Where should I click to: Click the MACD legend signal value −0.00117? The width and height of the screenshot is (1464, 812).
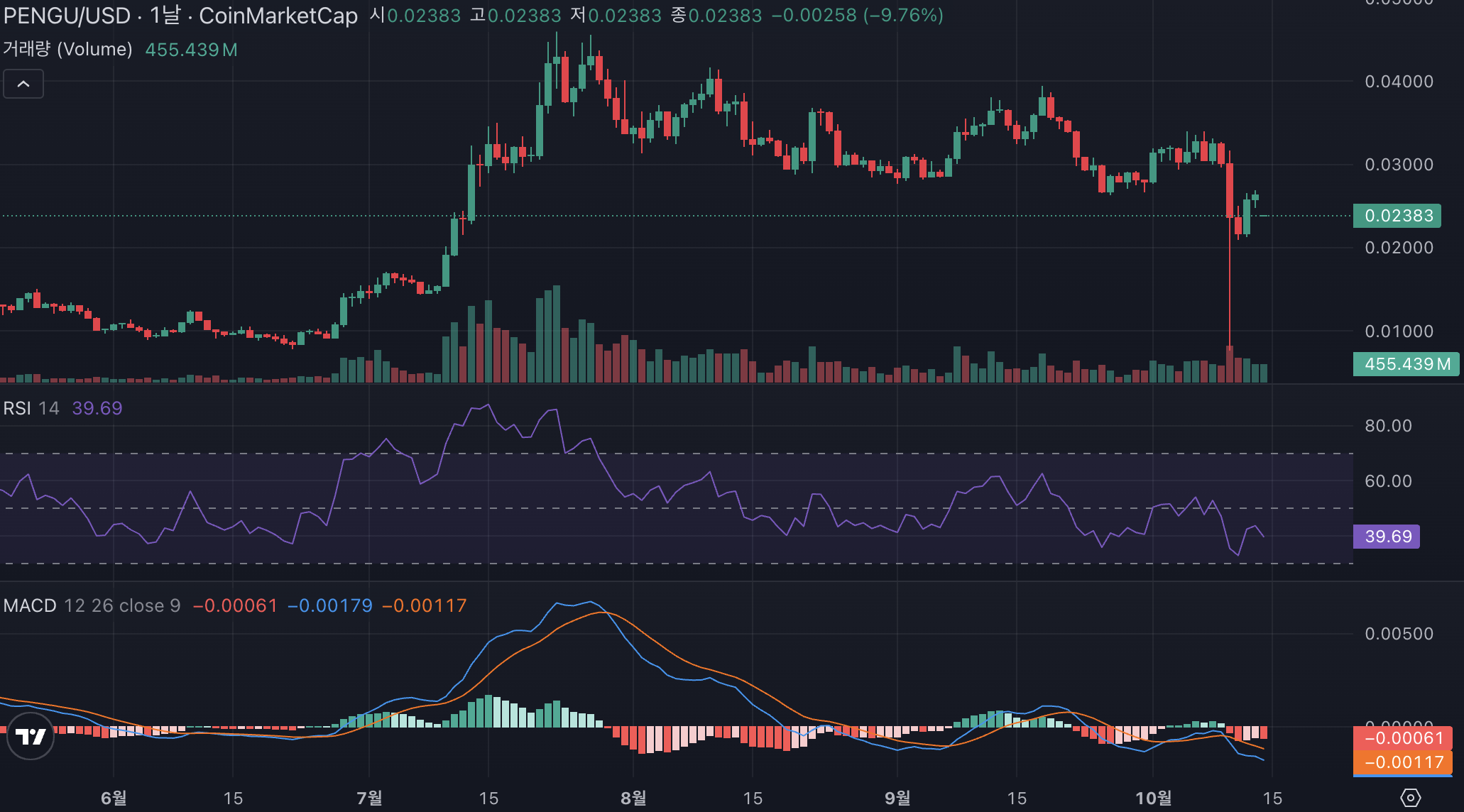pyautogui.click(x=425, y=605)
